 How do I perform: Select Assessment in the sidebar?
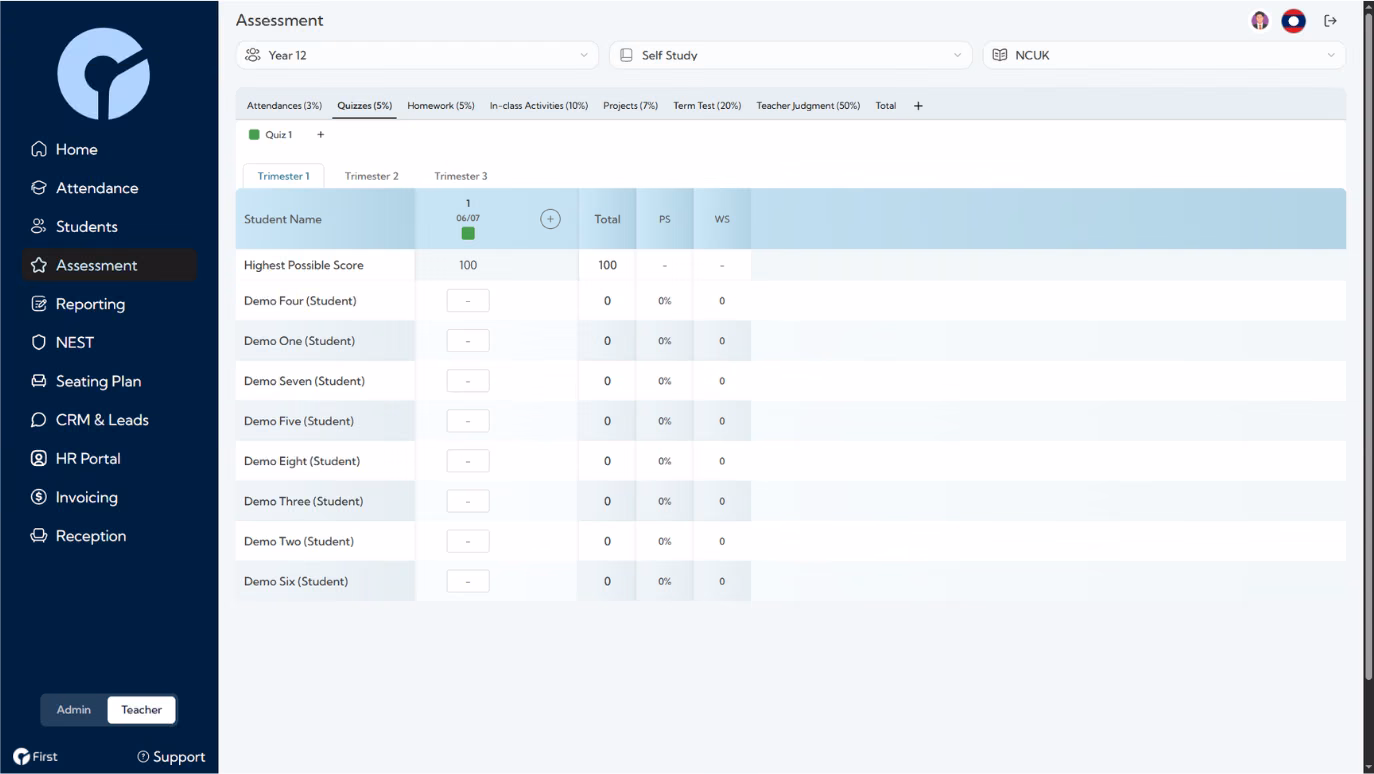click(x=109, y=265)
